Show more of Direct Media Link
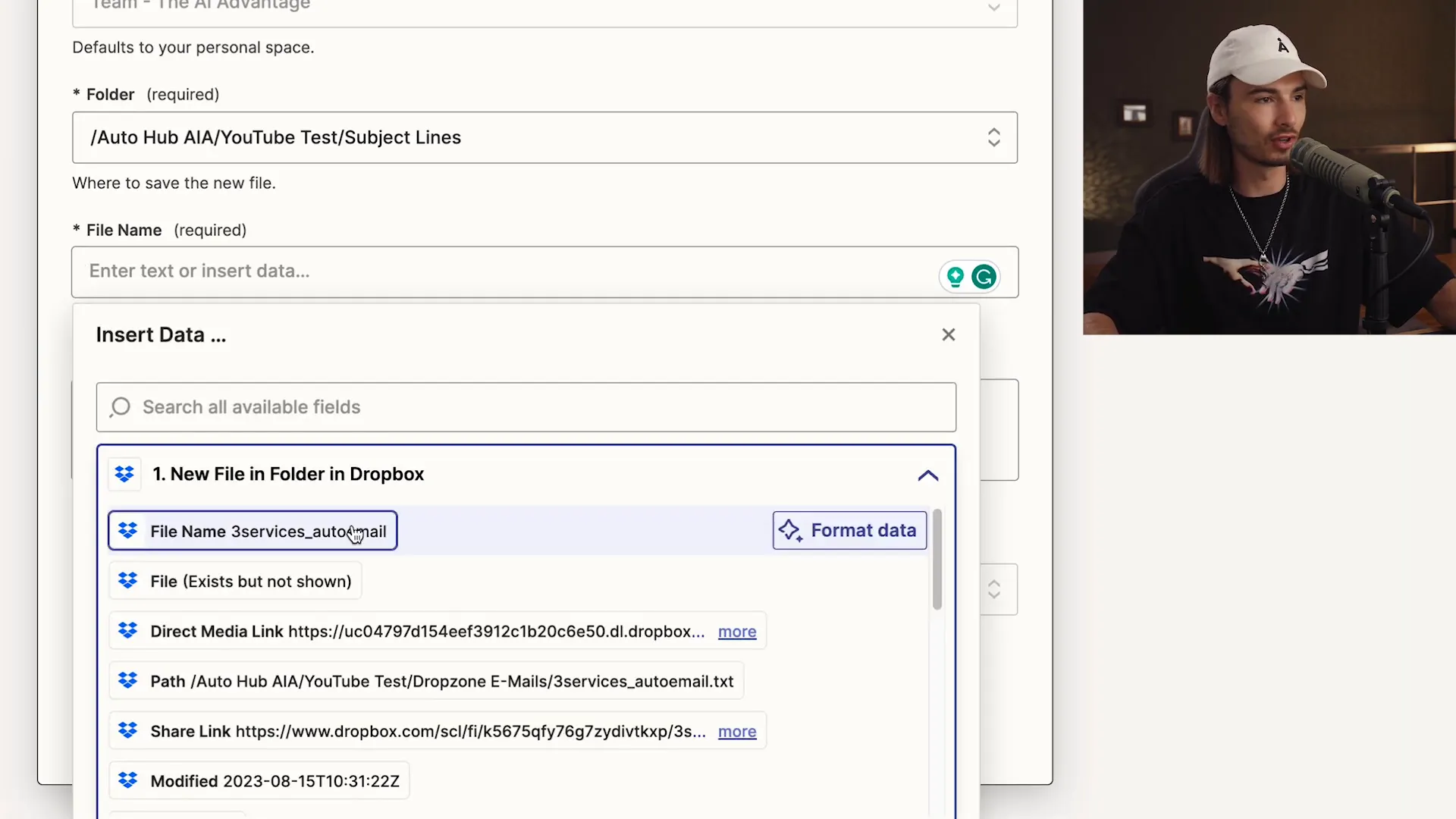The image size is (1456, 819). pos(737,632)
